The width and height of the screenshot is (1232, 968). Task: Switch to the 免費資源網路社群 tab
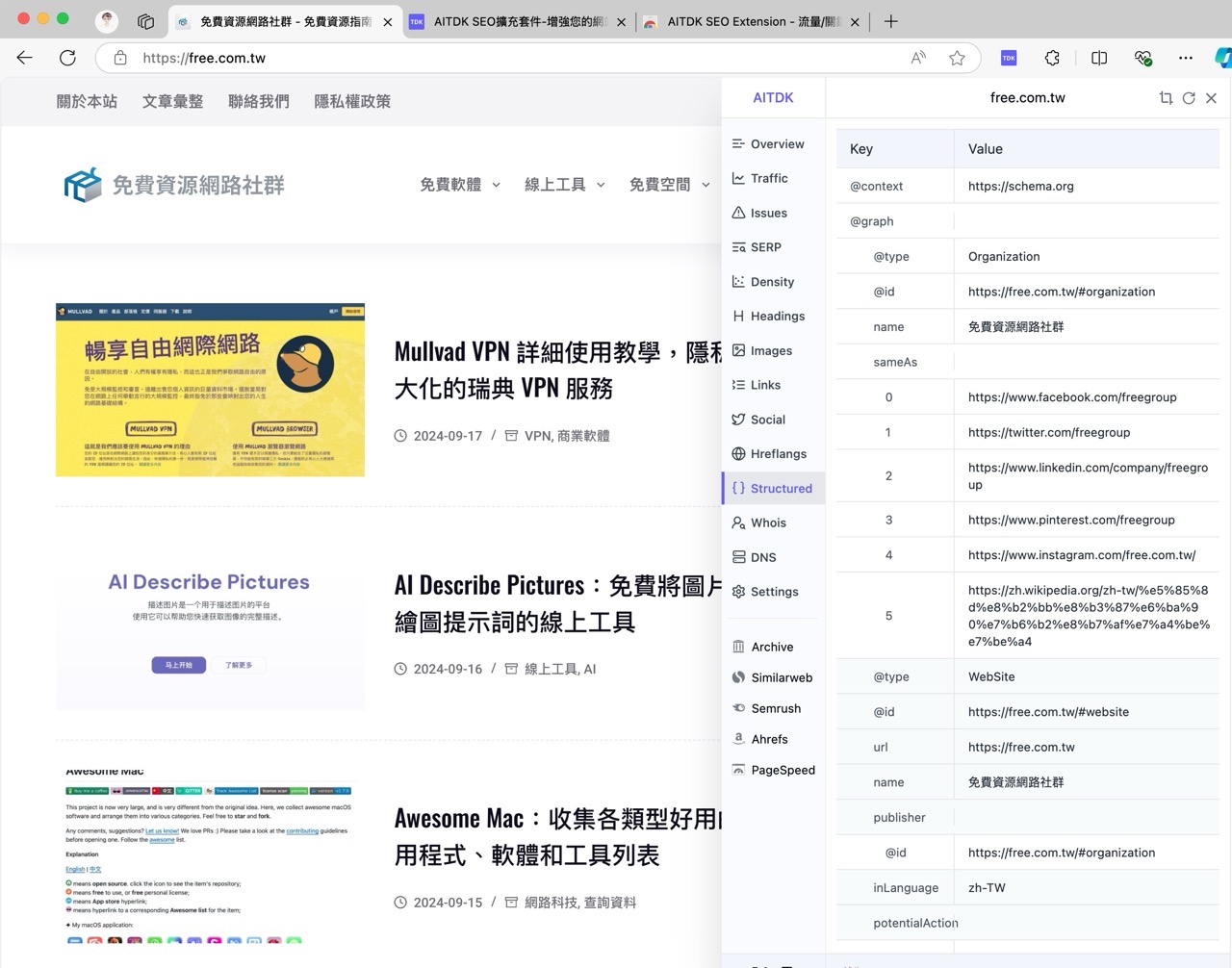click(285, 21)
